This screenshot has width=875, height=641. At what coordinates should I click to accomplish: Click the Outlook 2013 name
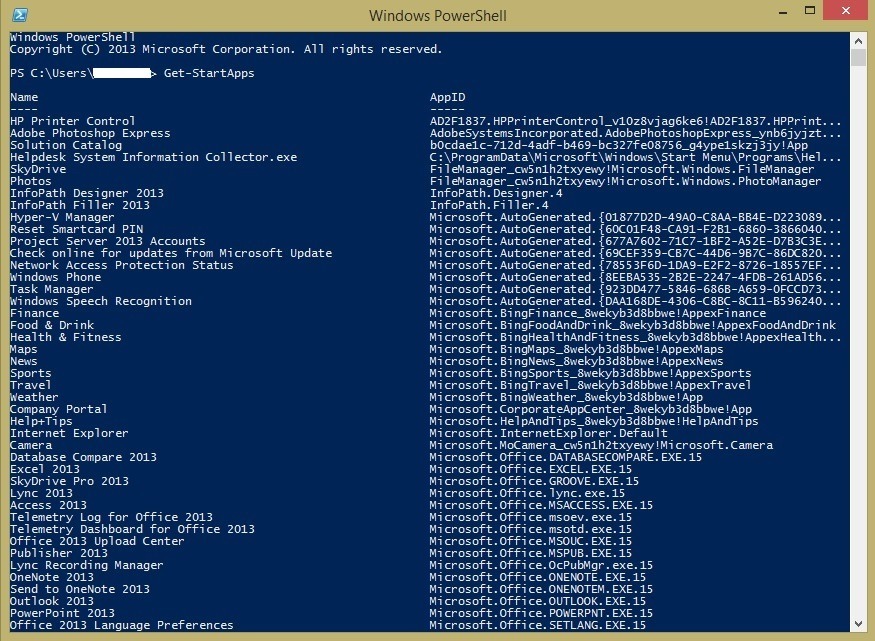[x=52, y=601]
